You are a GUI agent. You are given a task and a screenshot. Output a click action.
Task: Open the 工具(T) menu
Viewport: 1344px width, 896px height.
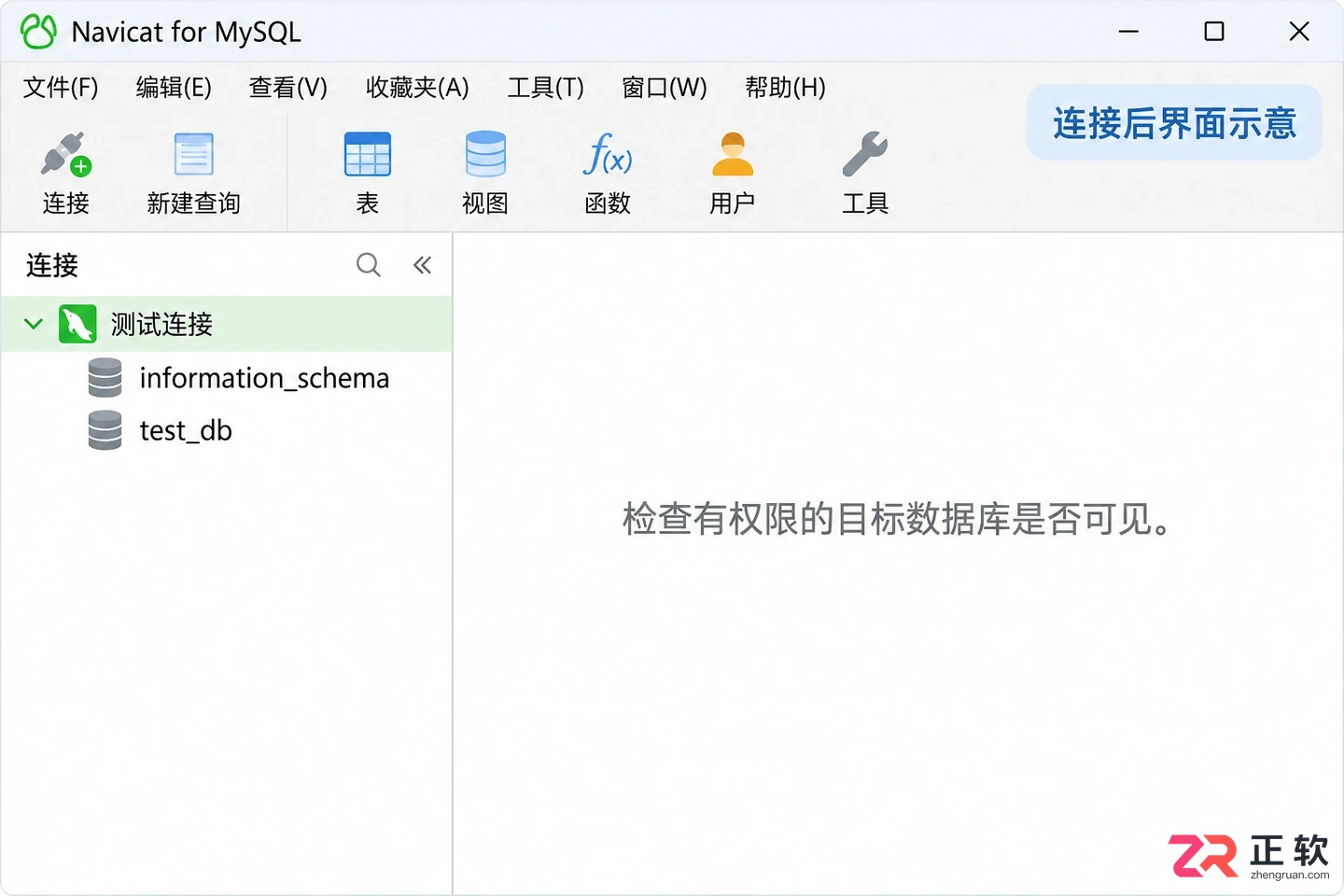click(x=545, y=88)
